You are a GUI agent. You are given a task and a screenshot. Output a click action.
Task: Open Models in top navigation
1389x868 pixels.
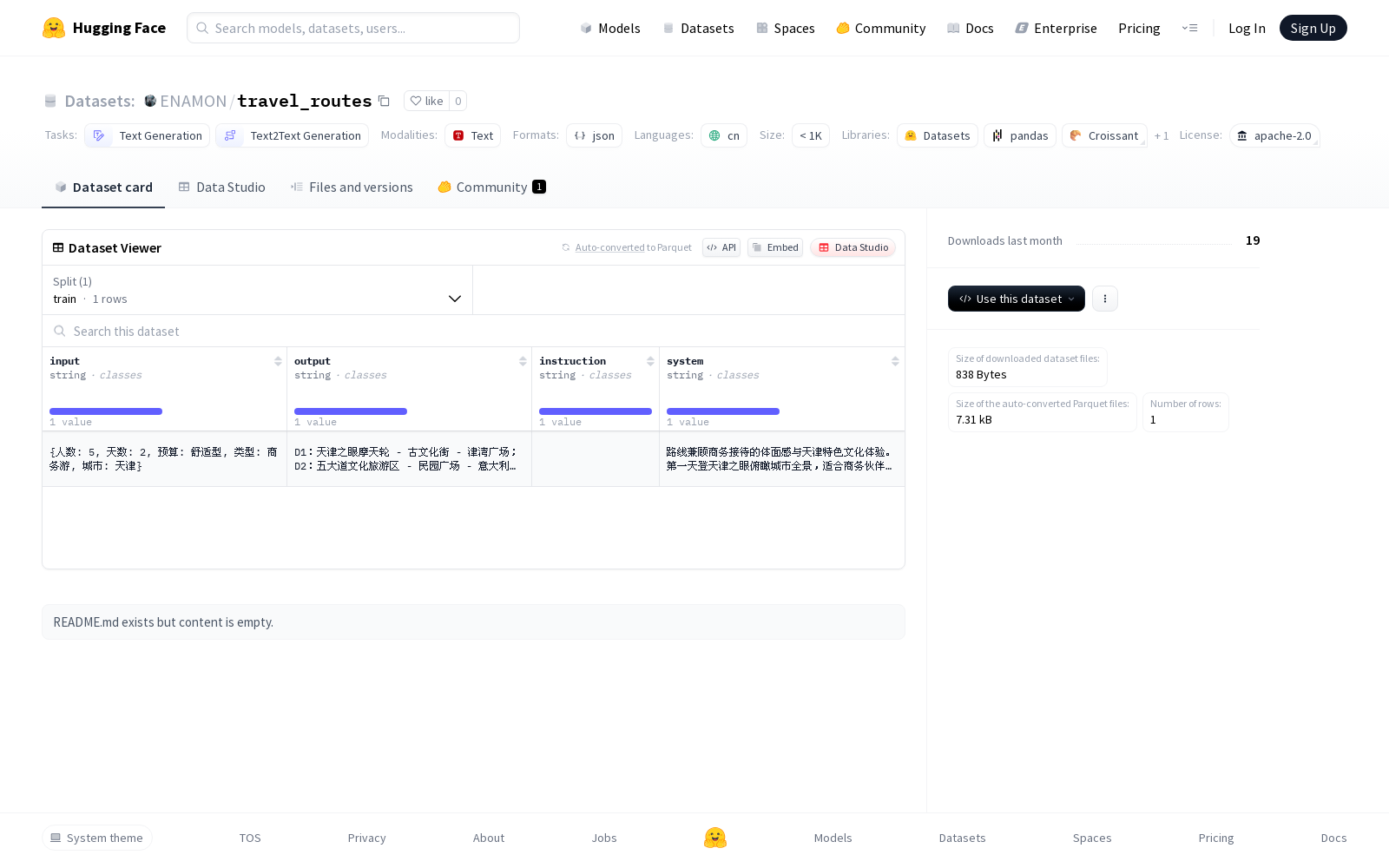[610, 28]
